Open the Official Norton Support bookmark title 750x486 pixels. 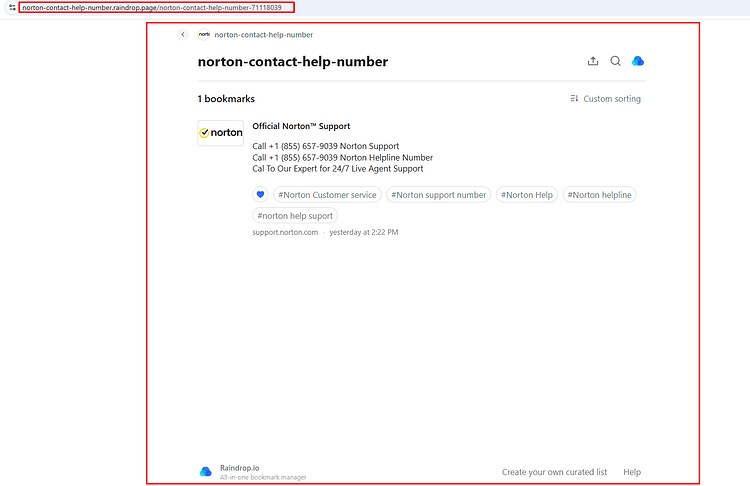301,126
